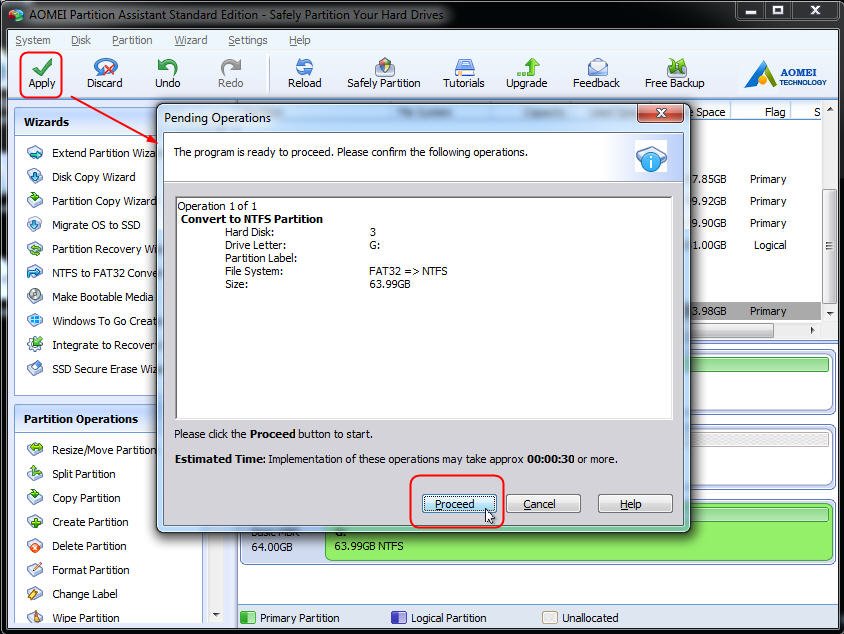The width and height of the screenshot is (844, 634).
Task: Click FAT32 => NTFS file system value
Action: [x=408, y=271]
